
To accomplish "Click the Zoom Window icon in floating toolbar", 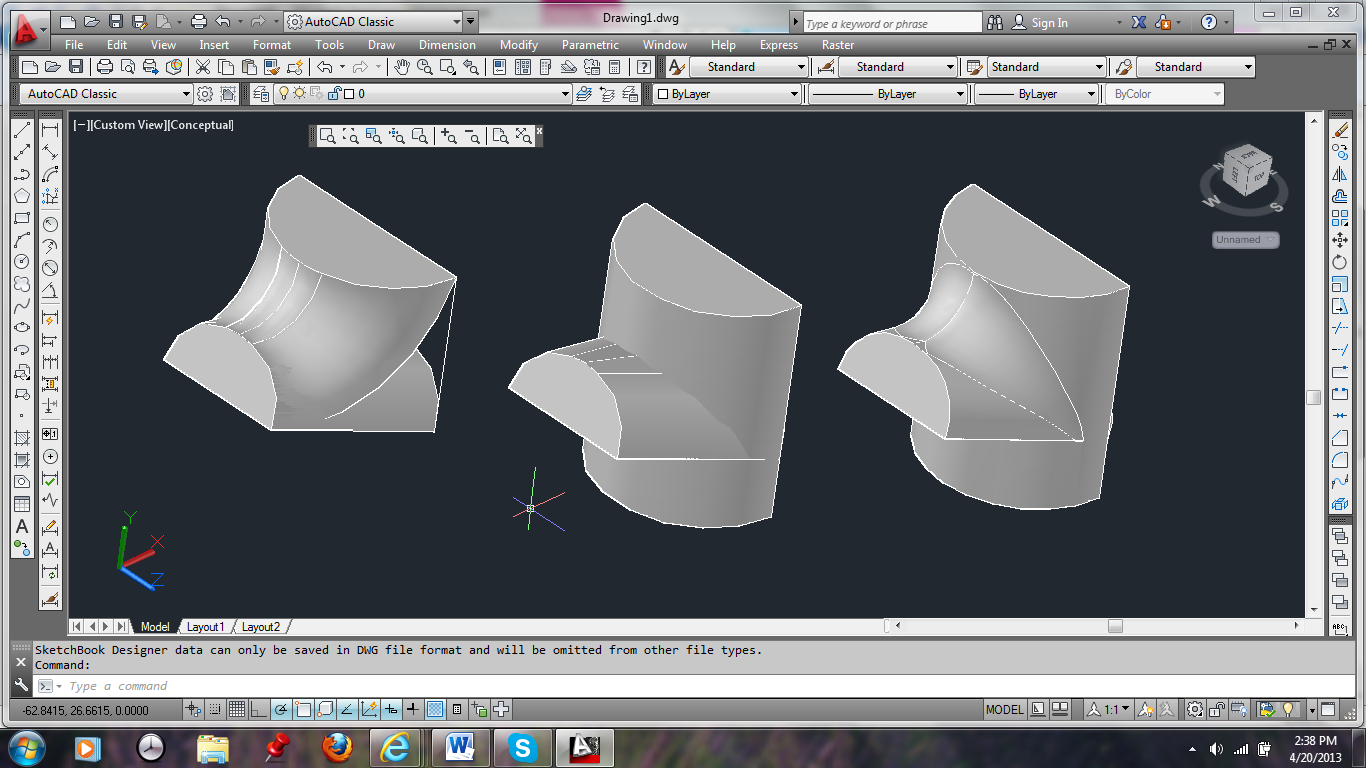I will click(328, 137).
